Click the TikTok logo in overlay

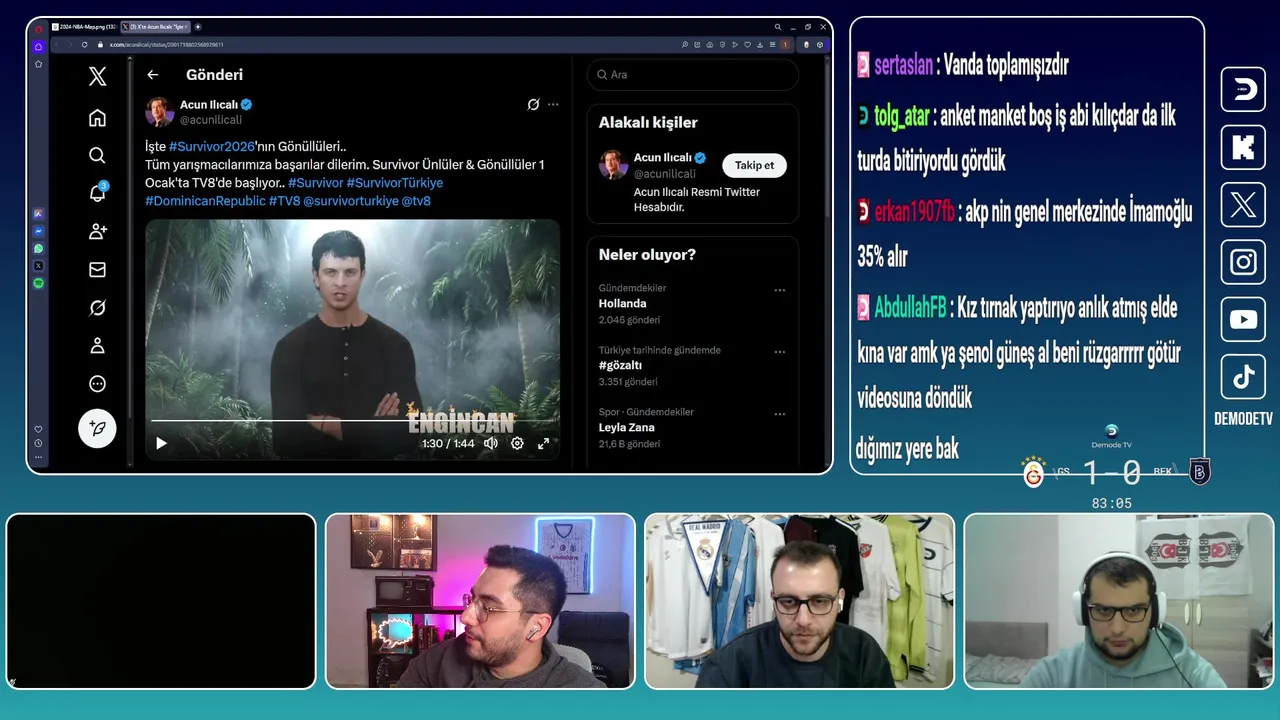pos(1243,377)
